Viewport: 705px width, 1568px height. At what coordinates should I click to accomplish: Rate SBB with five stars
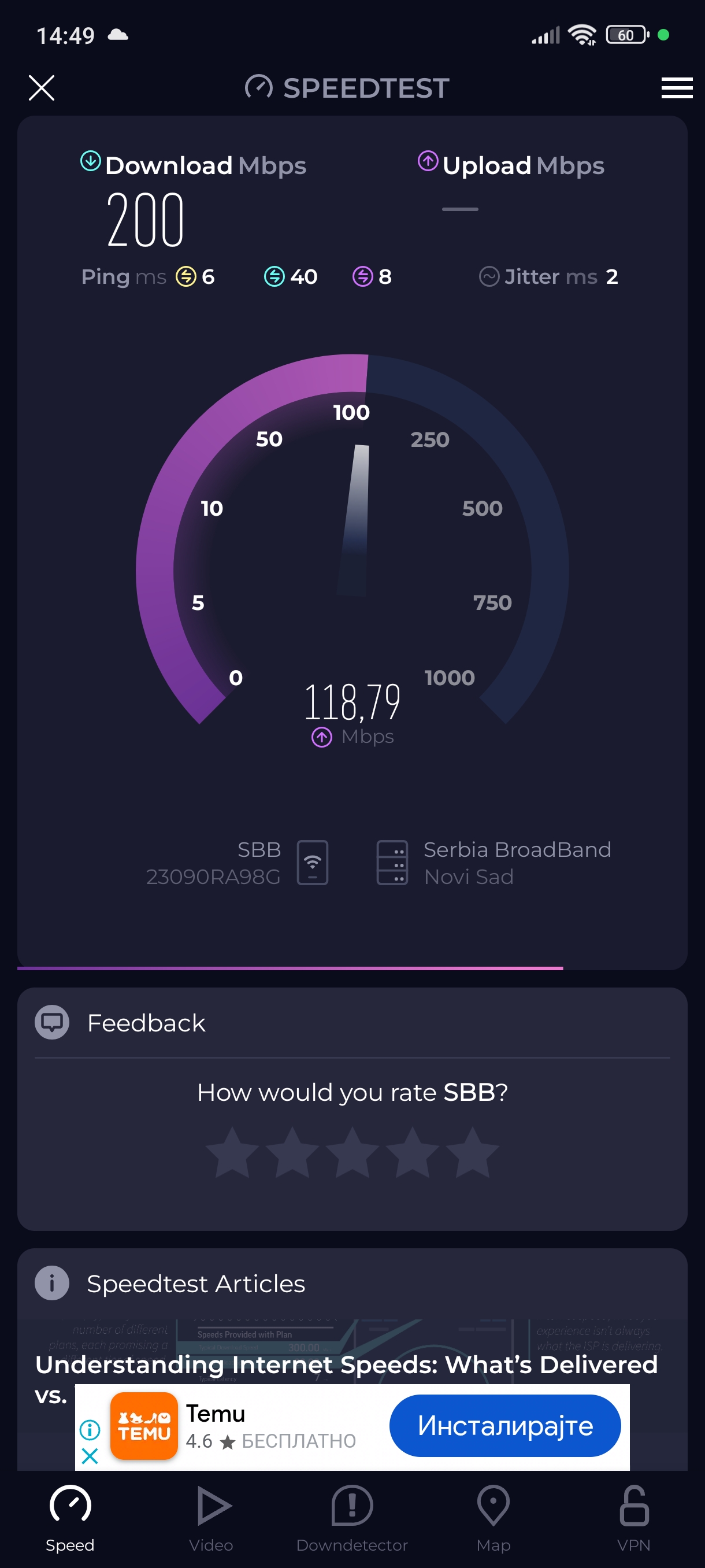[x=473, y=1152]
